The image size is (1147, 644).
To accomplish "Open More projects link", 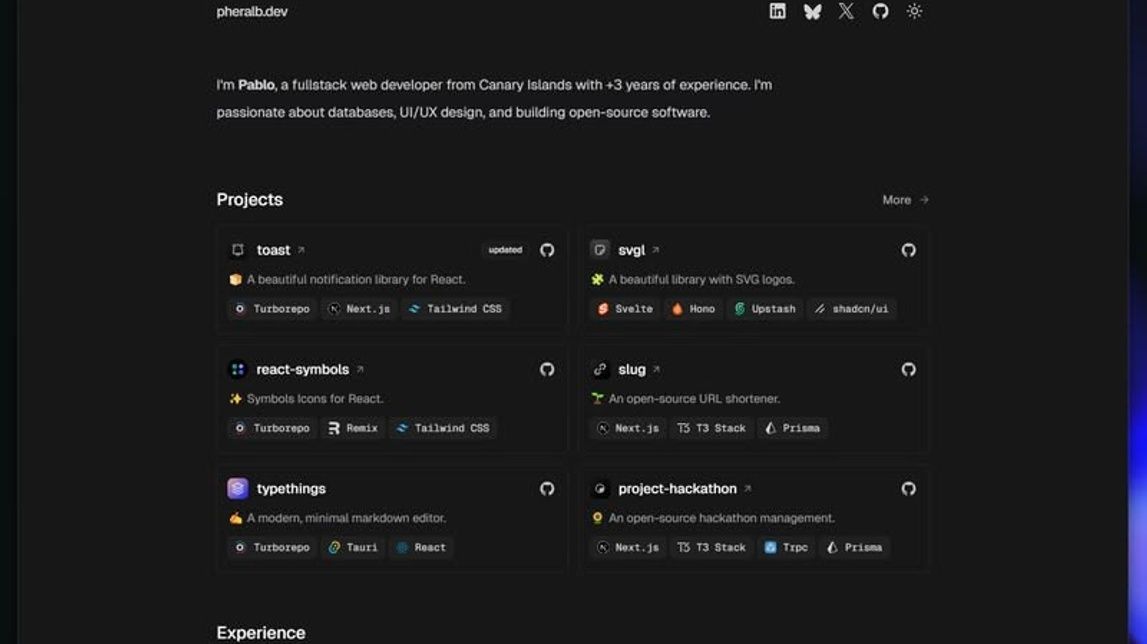I will (x=905, y=200).
